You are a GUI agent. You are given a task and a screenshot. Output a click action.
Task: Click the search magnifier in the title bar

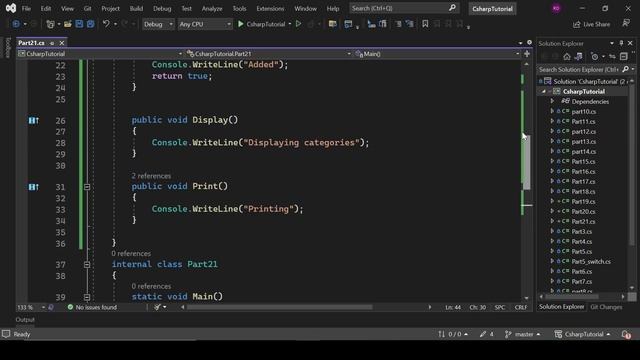click(452, 8)
